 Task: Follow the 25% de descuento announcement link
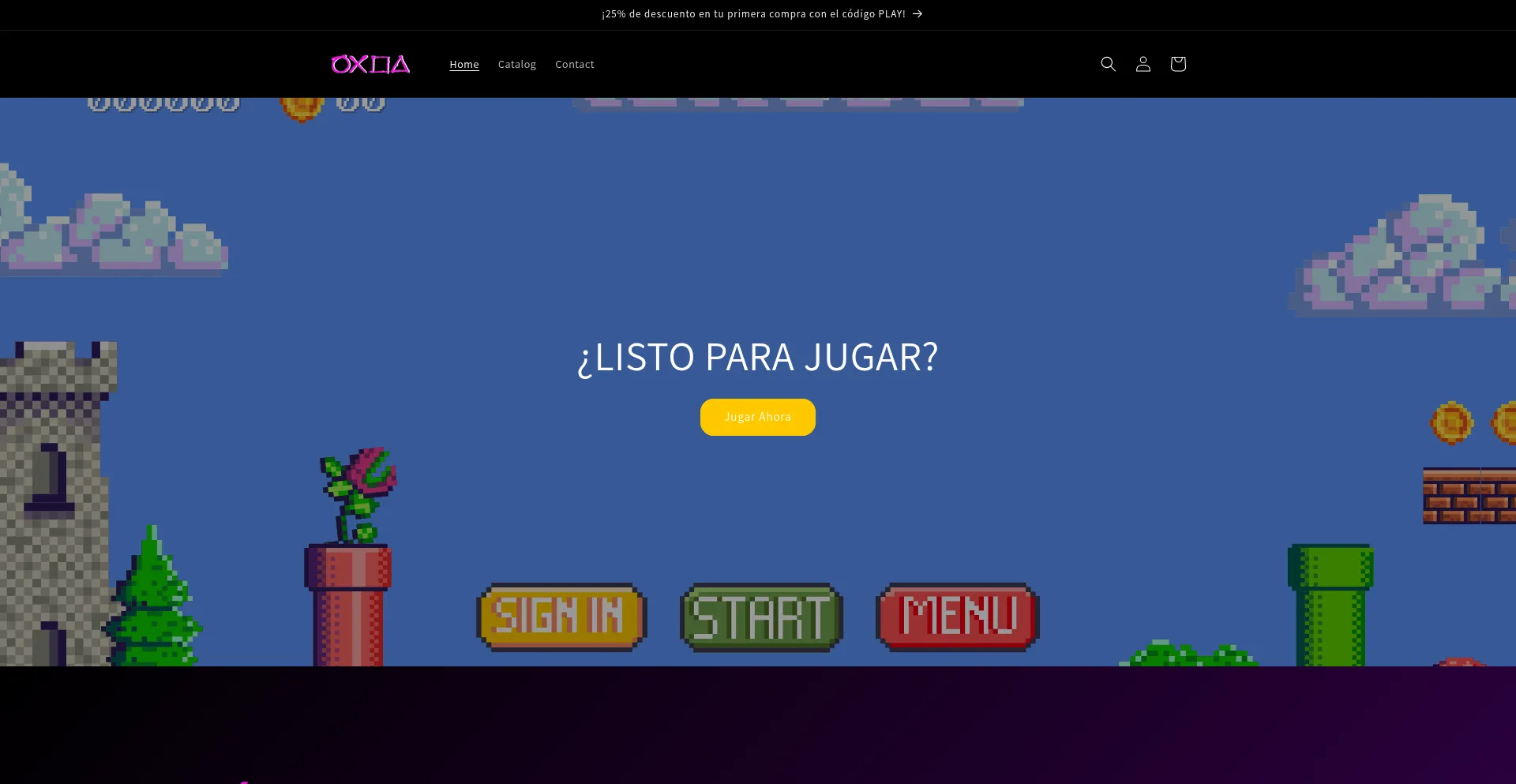(x=753, y=14)
